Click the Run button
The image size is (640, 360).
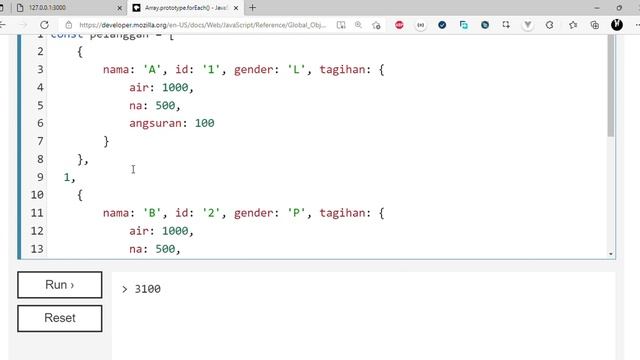(60, 284)
